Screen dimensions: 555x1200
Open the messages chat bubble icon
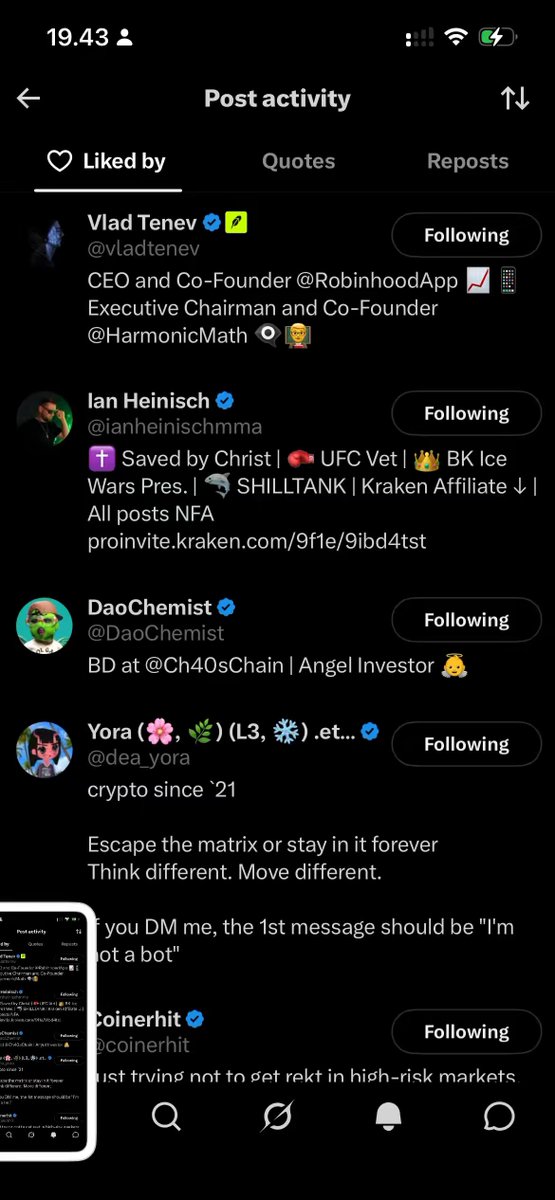point(499,1116)
